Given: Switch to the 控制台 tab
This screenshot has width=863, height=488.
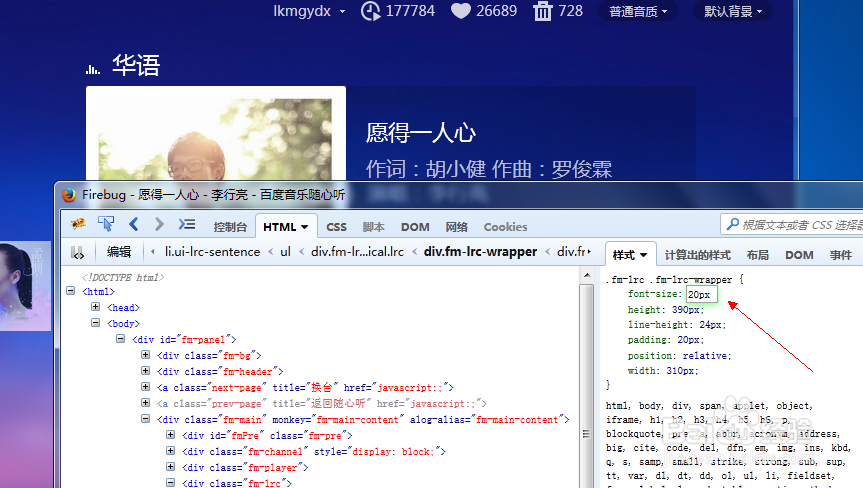Looking at the screenshot, I should (230, 227).
